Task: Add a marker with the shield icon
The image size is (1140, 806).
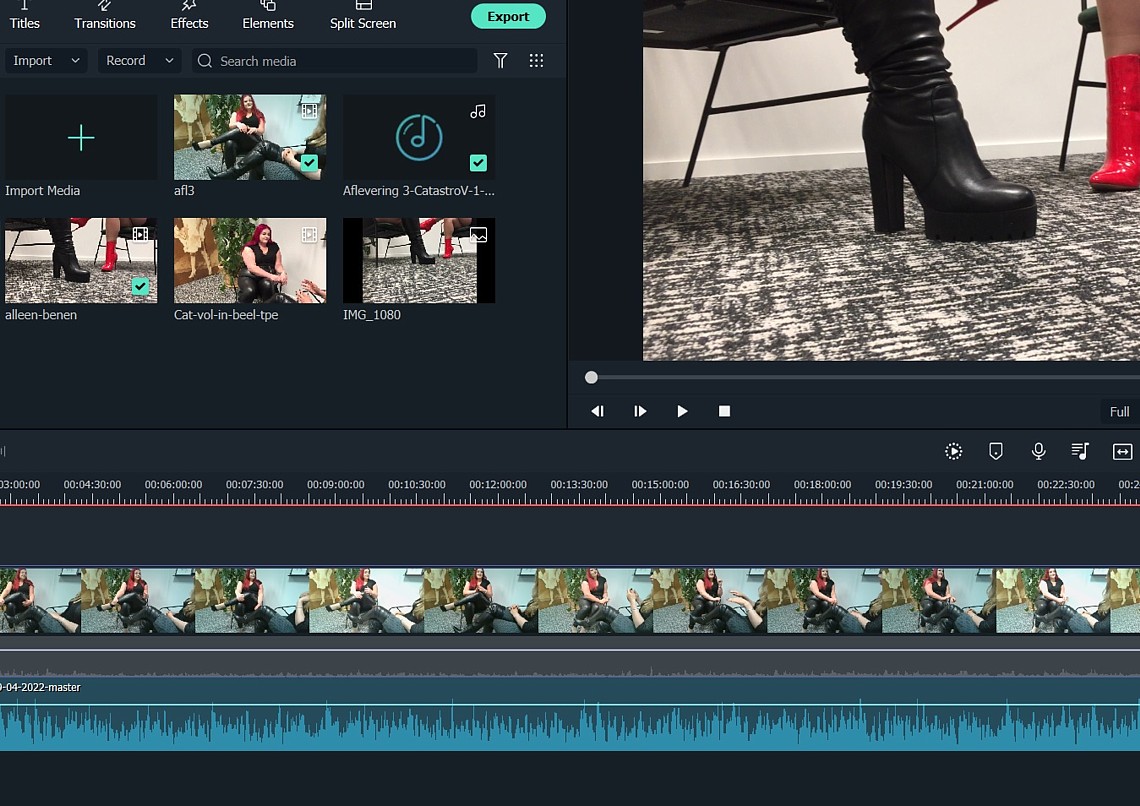Action: point(995,451)
